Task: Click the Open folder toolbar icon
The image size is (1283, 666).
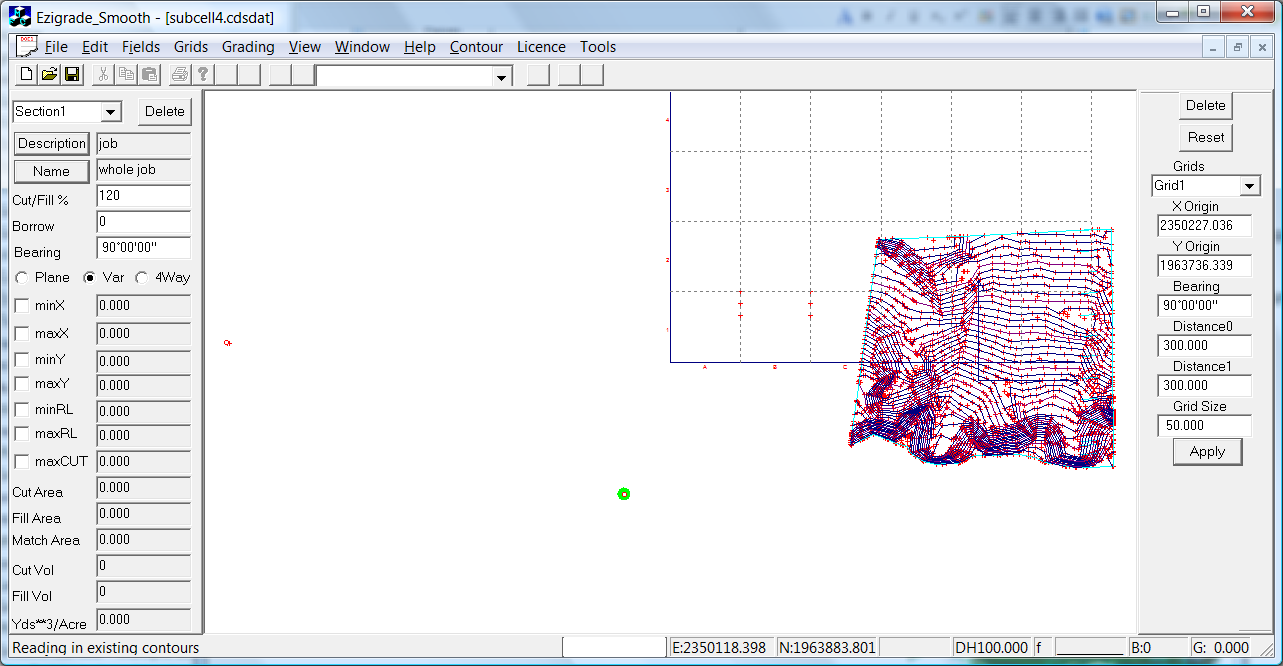Action: (49, 75)
